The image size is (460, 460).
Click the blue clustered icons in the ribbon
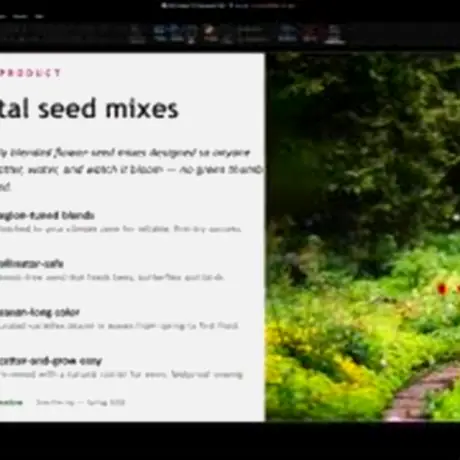tap(169, 33)
